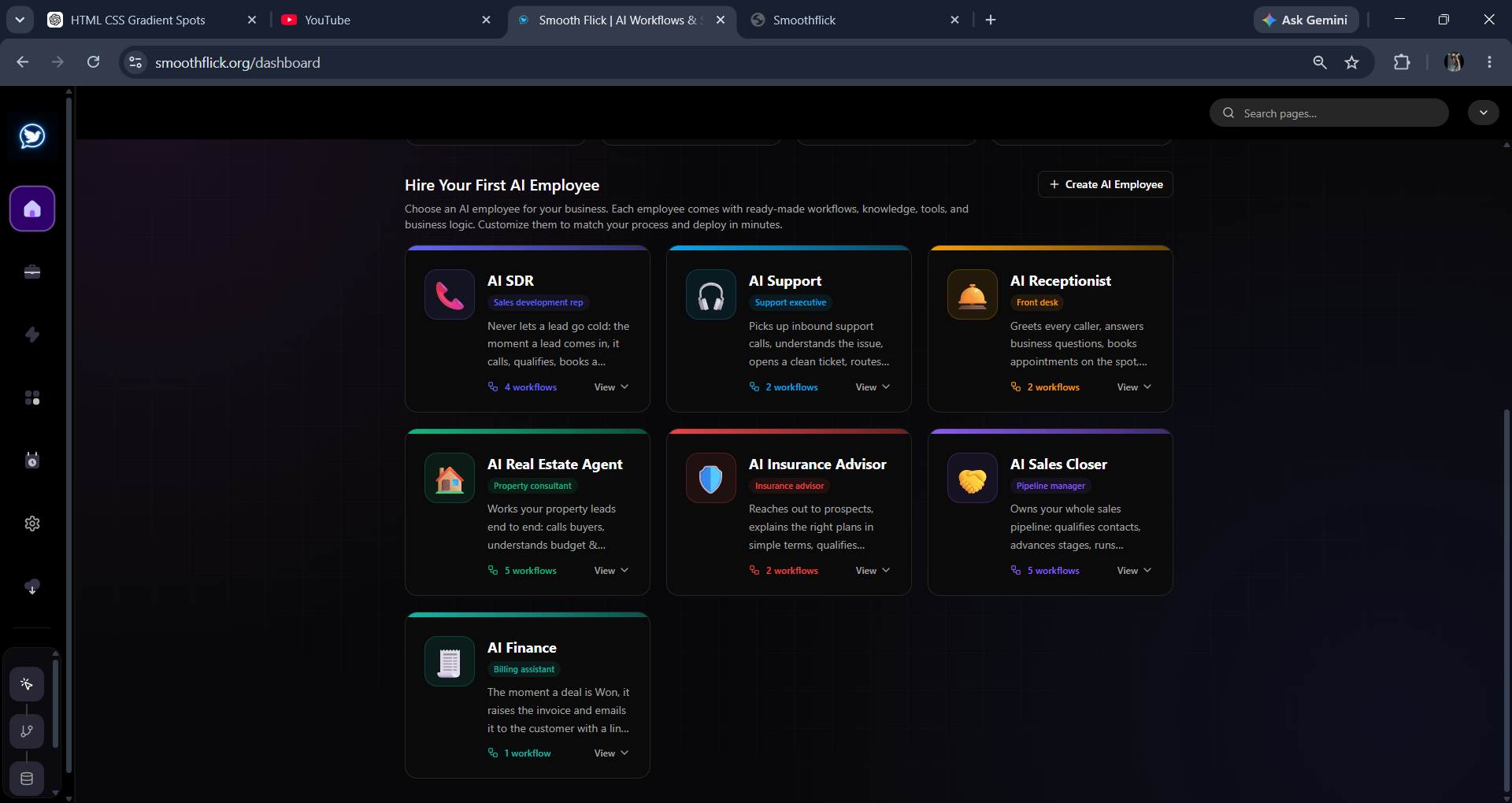Expand View on AI Finance card

[611, 753]
